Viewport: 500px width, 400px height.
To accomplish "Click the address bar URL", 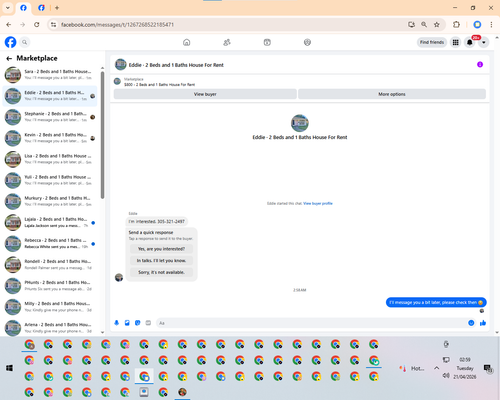I will pyautogui.click(x=117, y=25).
